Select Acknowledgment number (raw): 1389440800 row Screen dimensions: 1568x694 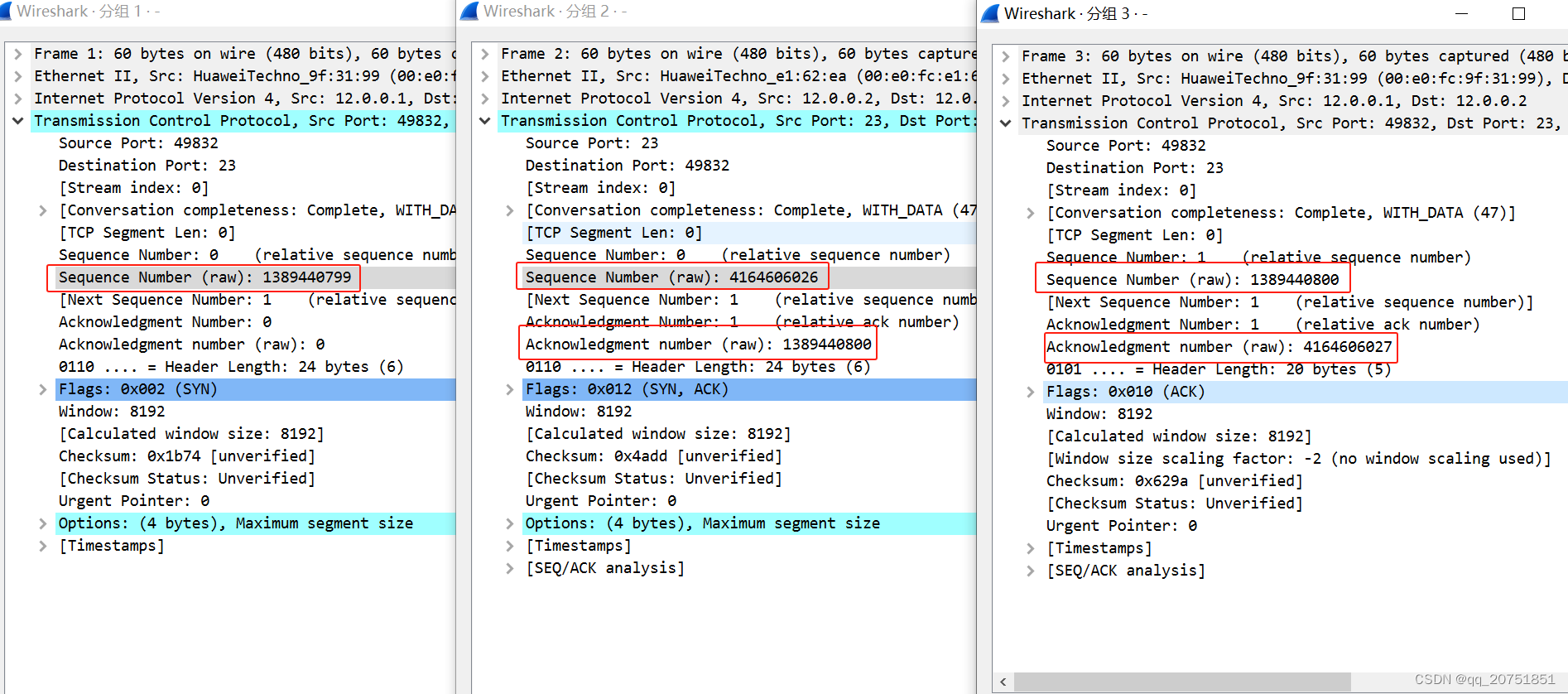tap(698, 345)
